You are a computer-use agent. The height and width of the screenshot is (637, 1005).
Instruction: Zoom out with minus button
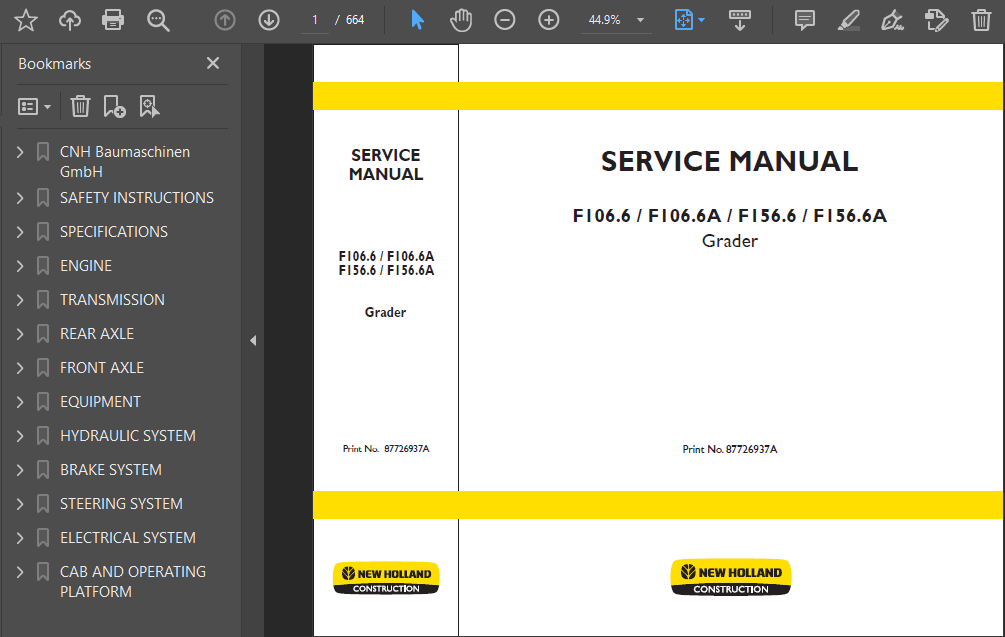pos(505,21)
